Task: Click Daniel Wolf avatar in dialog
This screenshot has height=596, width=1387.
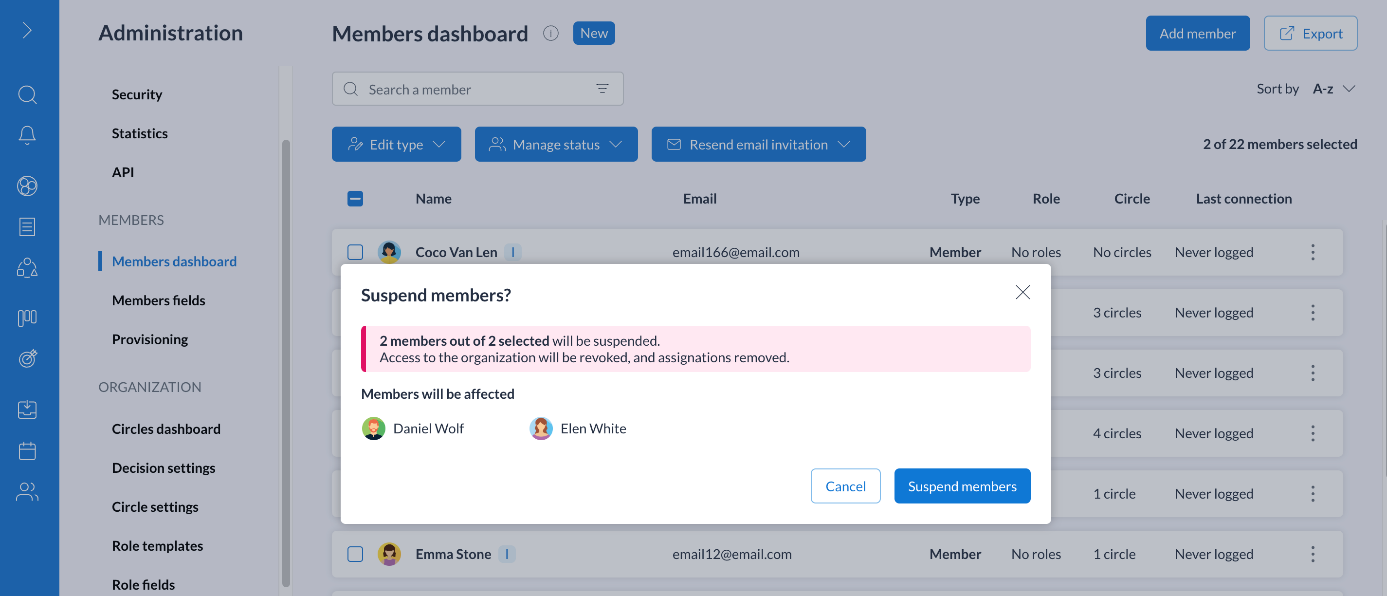Action: pyautogui.click(x=373, y=428)
